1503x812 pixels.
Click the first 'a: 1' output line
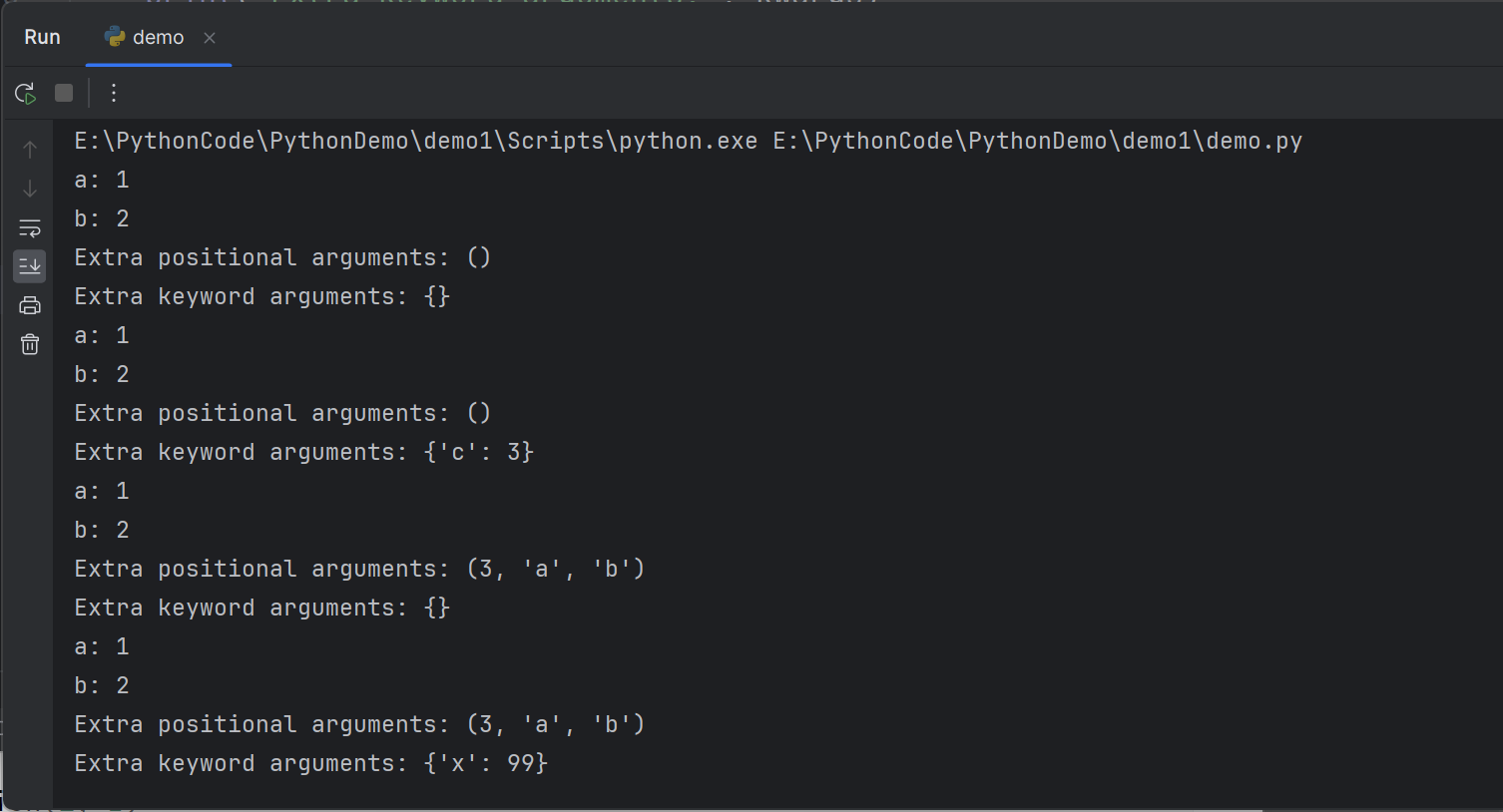(x=102, y=180)
